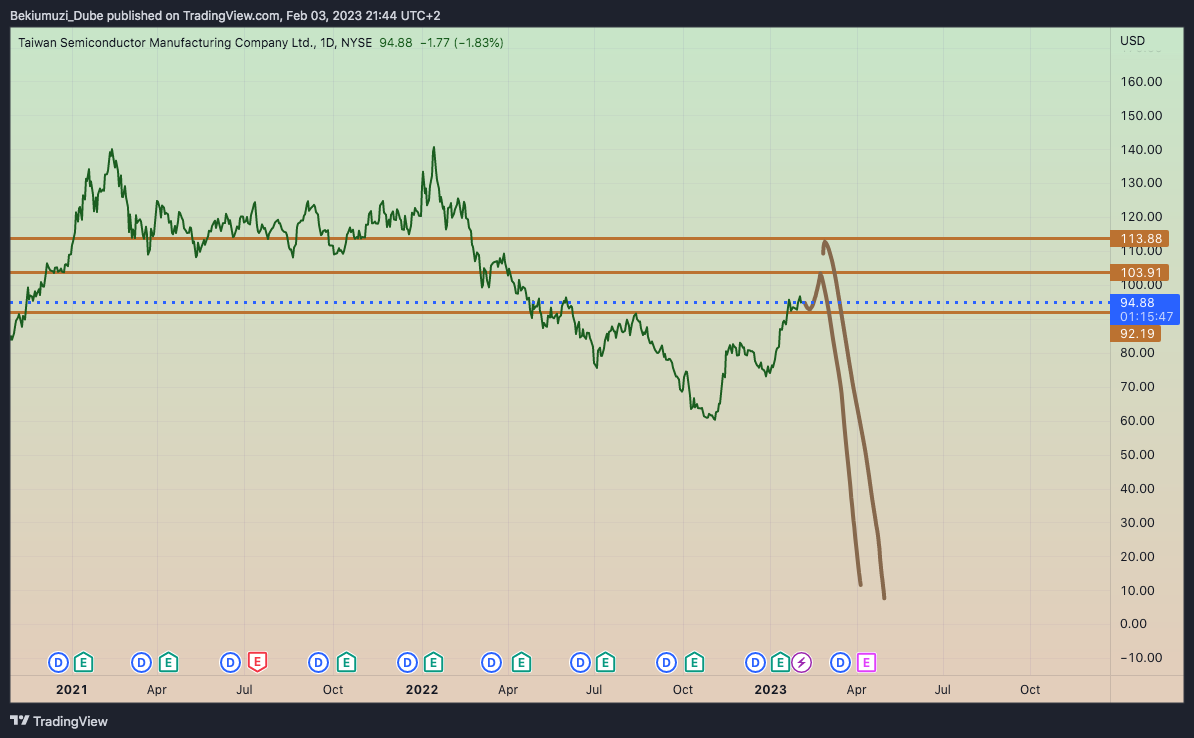Click the 113.88 price line label

point(1139,238)
